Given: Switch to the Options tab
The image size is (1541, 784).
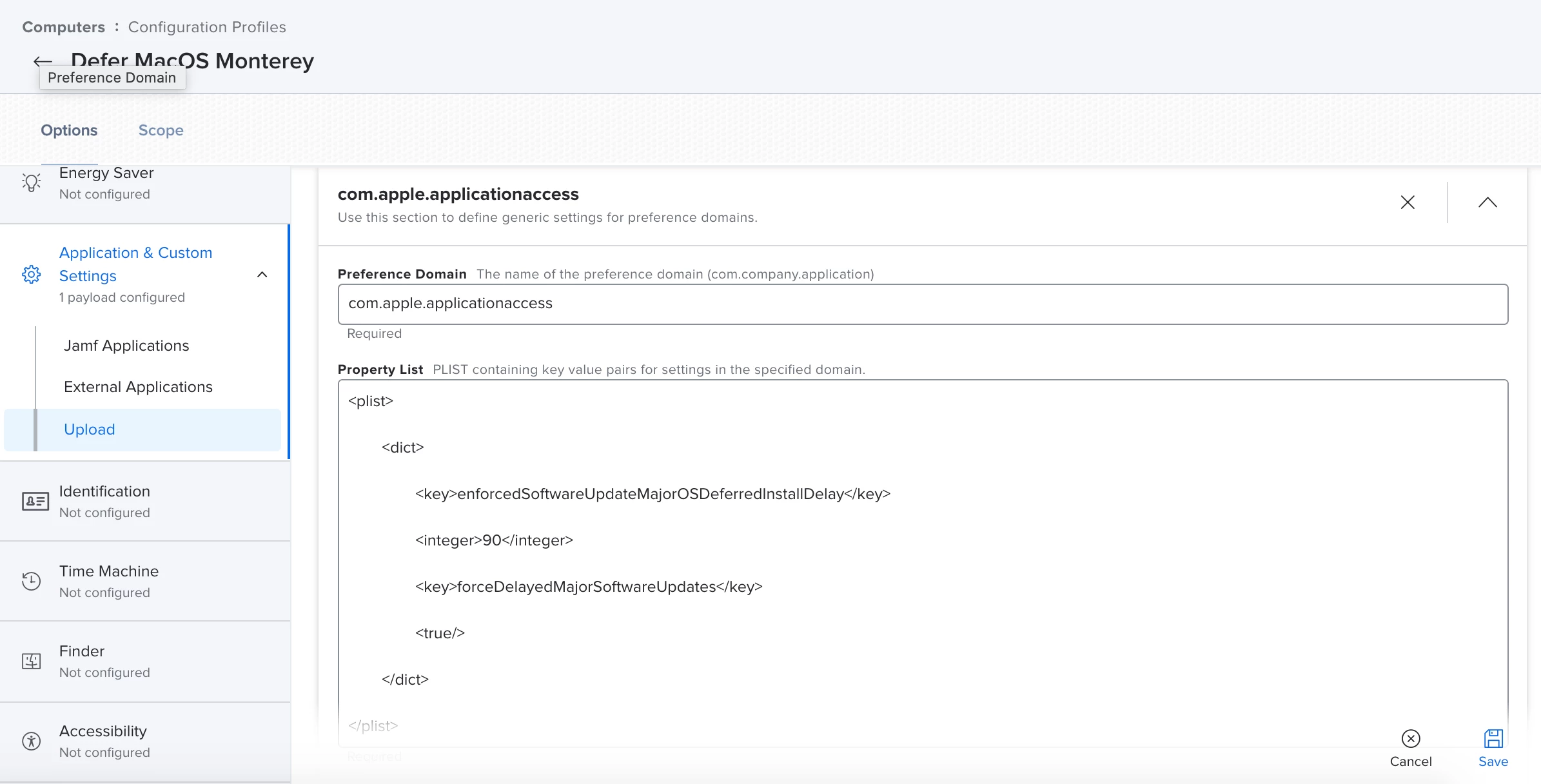Looking at the screenshot, I should click(69, 130).
